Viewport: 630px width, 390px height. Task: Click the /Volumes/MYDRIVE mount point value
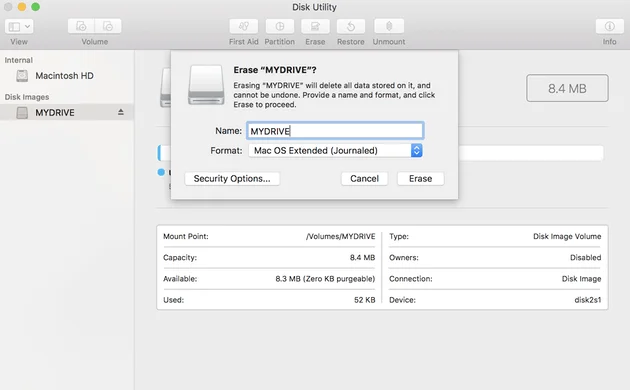[x=341, y=236]
